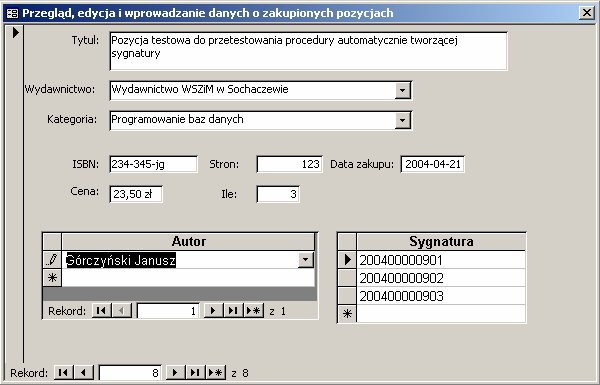Select main form record selector arrow

tap(15, 33)
